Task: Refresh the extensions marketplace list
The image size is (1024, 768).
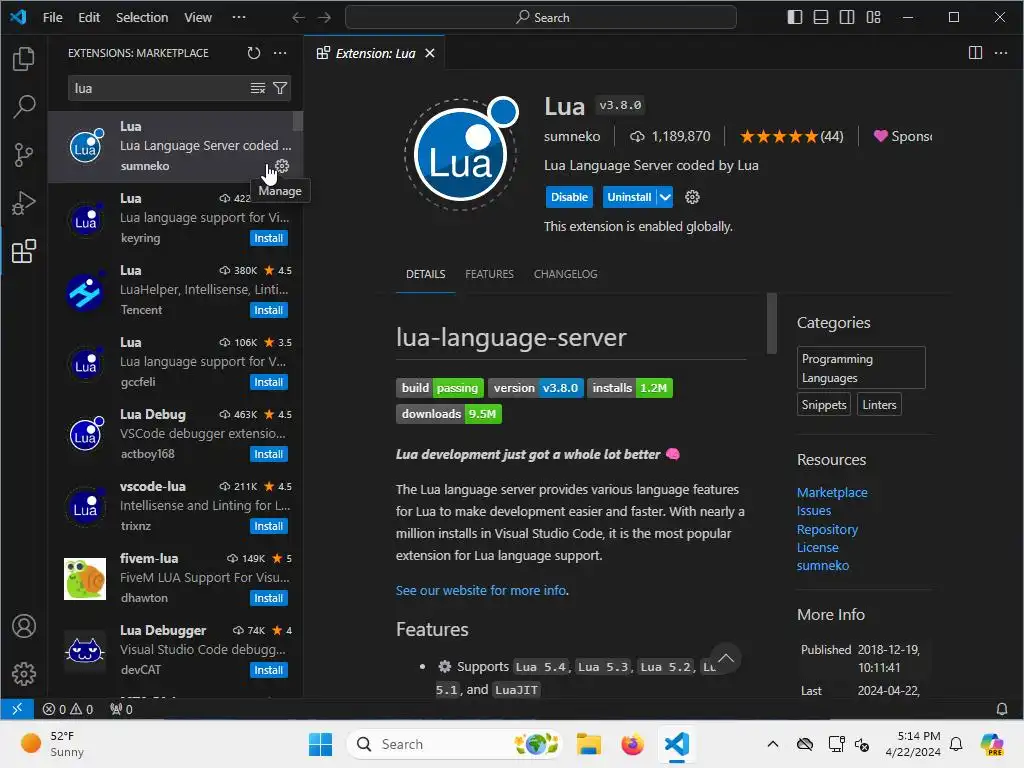Action: pos(254,53)
